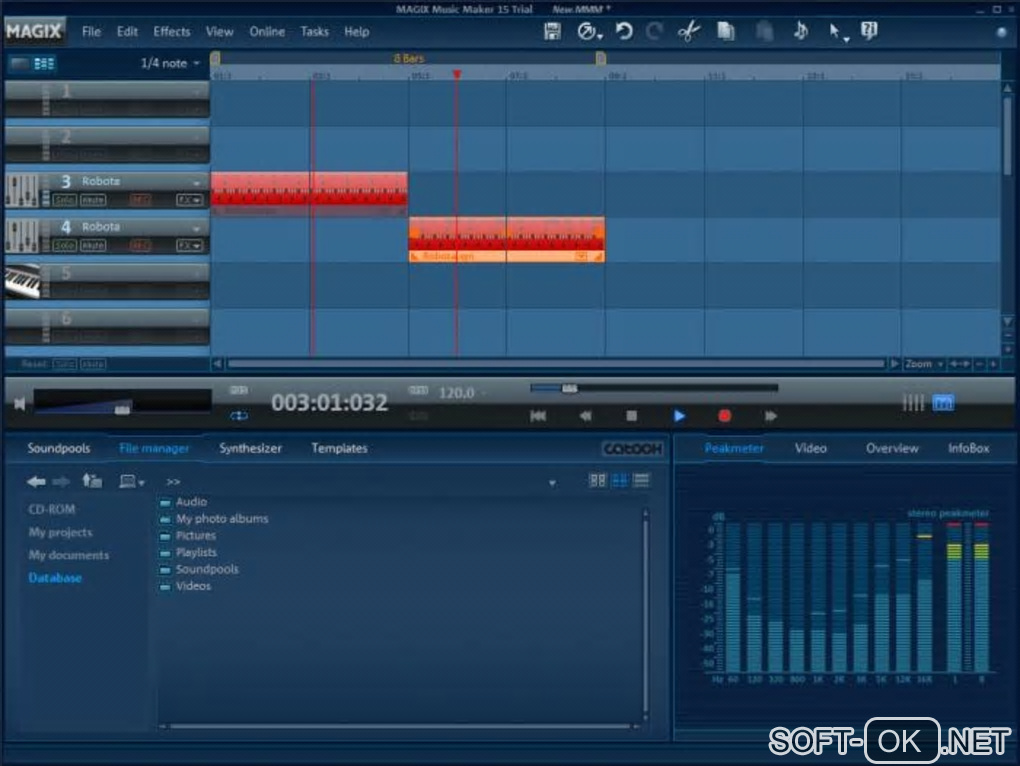Open the Effects menu
This screenshot has height=766, width=1020.
coord(172,31)
